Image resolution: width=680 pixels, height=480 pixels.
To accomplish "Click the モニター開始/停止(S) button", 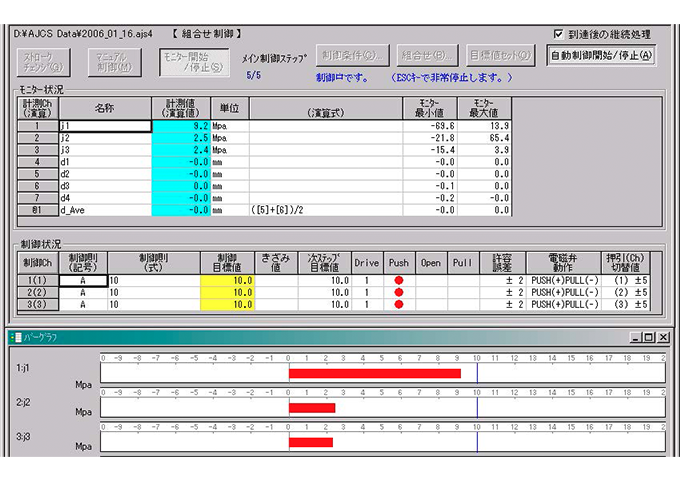I will point(194,62).
